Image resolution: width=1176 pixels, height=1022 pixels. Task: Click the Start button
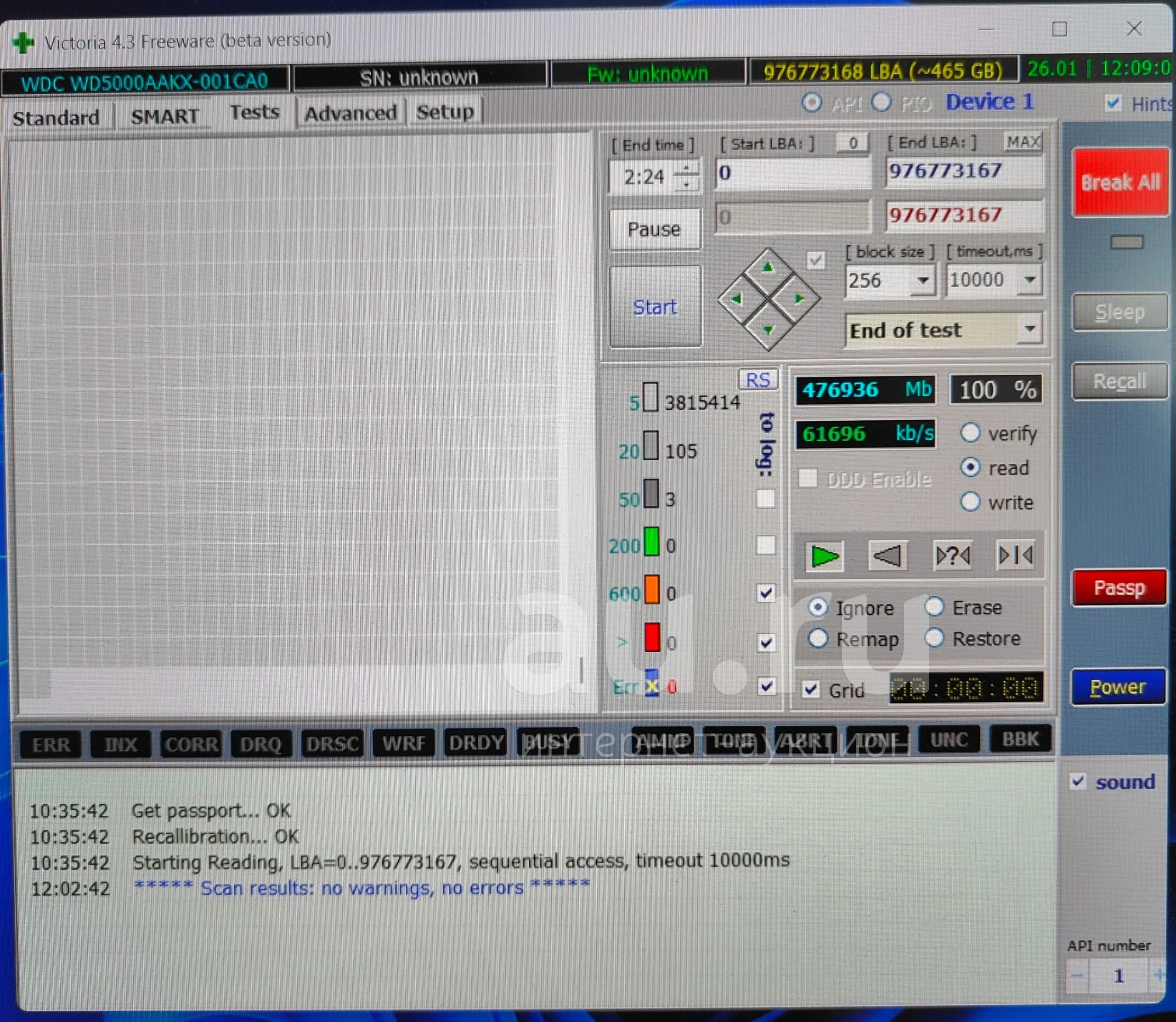(x=655, y=307)
